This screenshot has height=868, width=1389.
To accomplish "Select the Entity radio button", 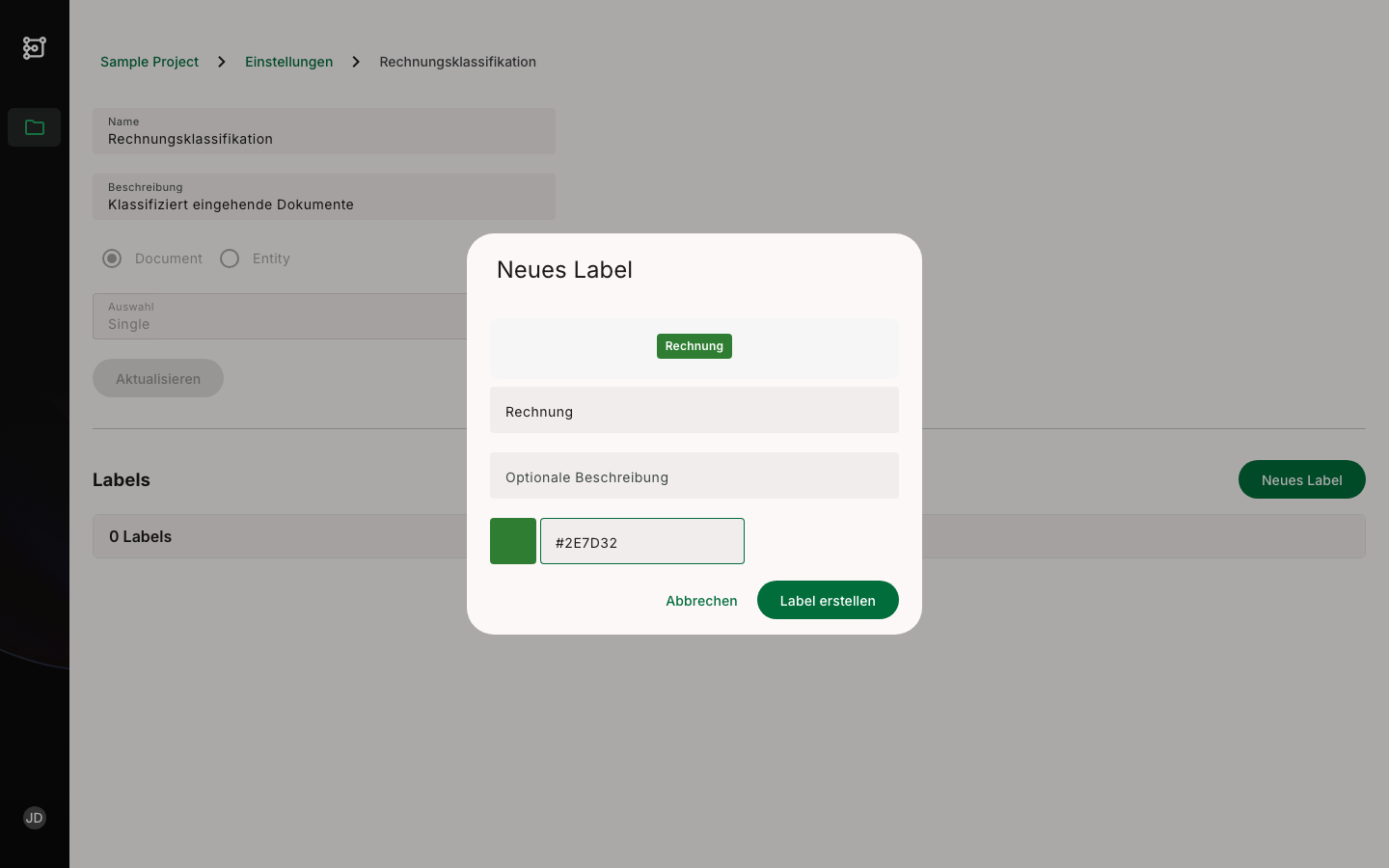I will click(x=230, y=258).
